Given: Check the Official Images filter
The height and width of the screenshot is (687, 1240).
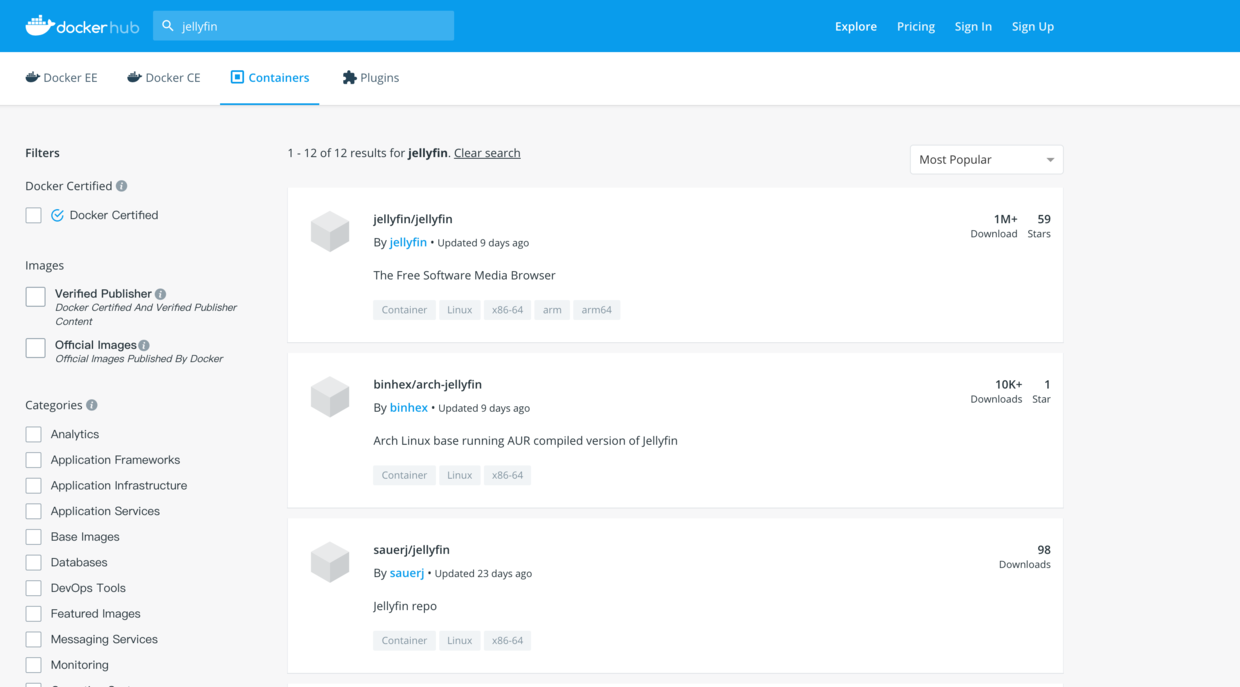Looking at the screenshot, I should point(35,347).
